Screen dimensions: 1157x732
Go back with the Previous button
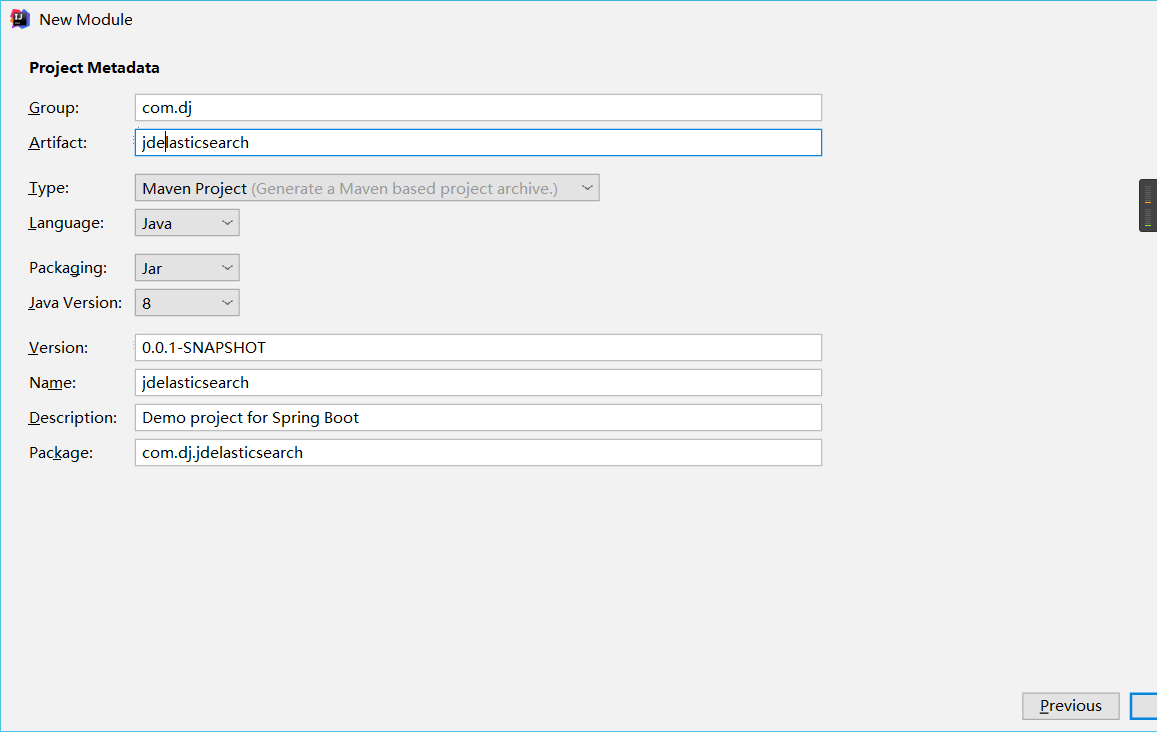1071,706
